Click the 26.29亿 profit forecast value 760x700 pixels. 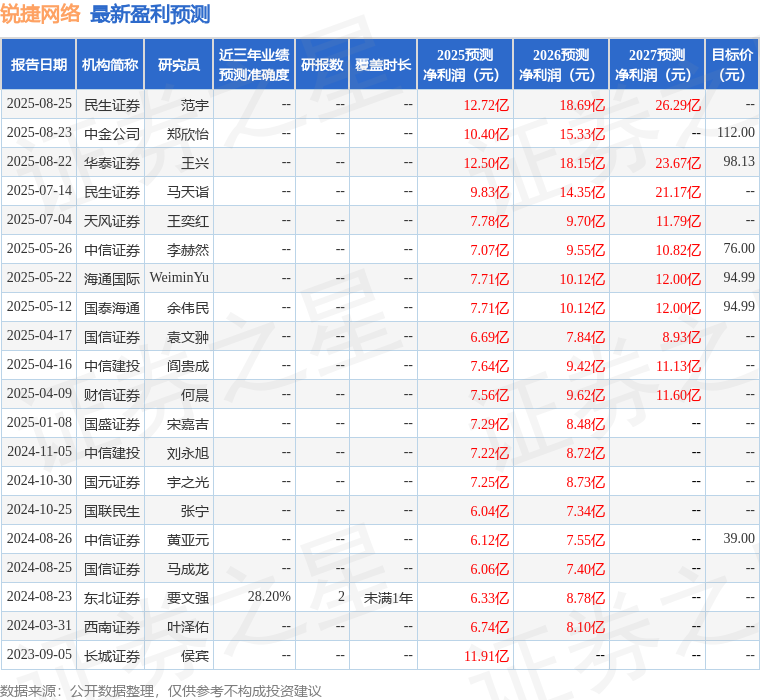point(678,105)
